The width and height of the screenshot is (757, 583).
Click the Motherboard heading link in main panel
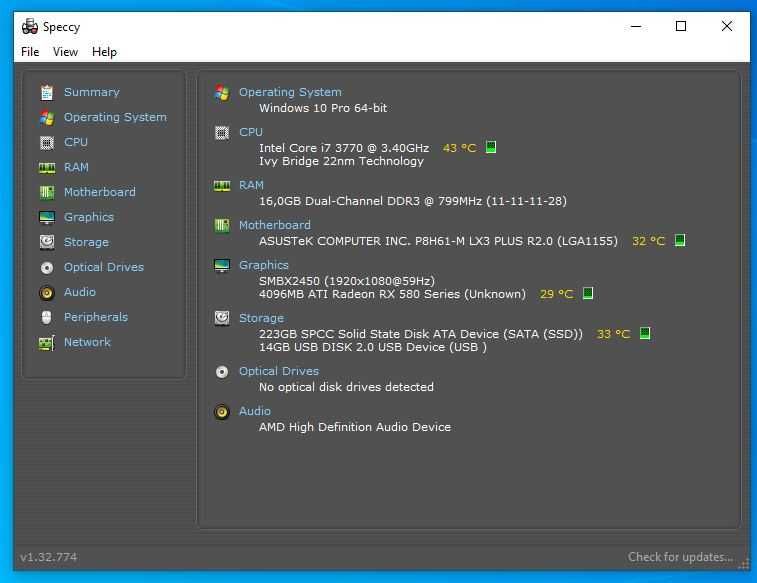[x=275, y=225]
